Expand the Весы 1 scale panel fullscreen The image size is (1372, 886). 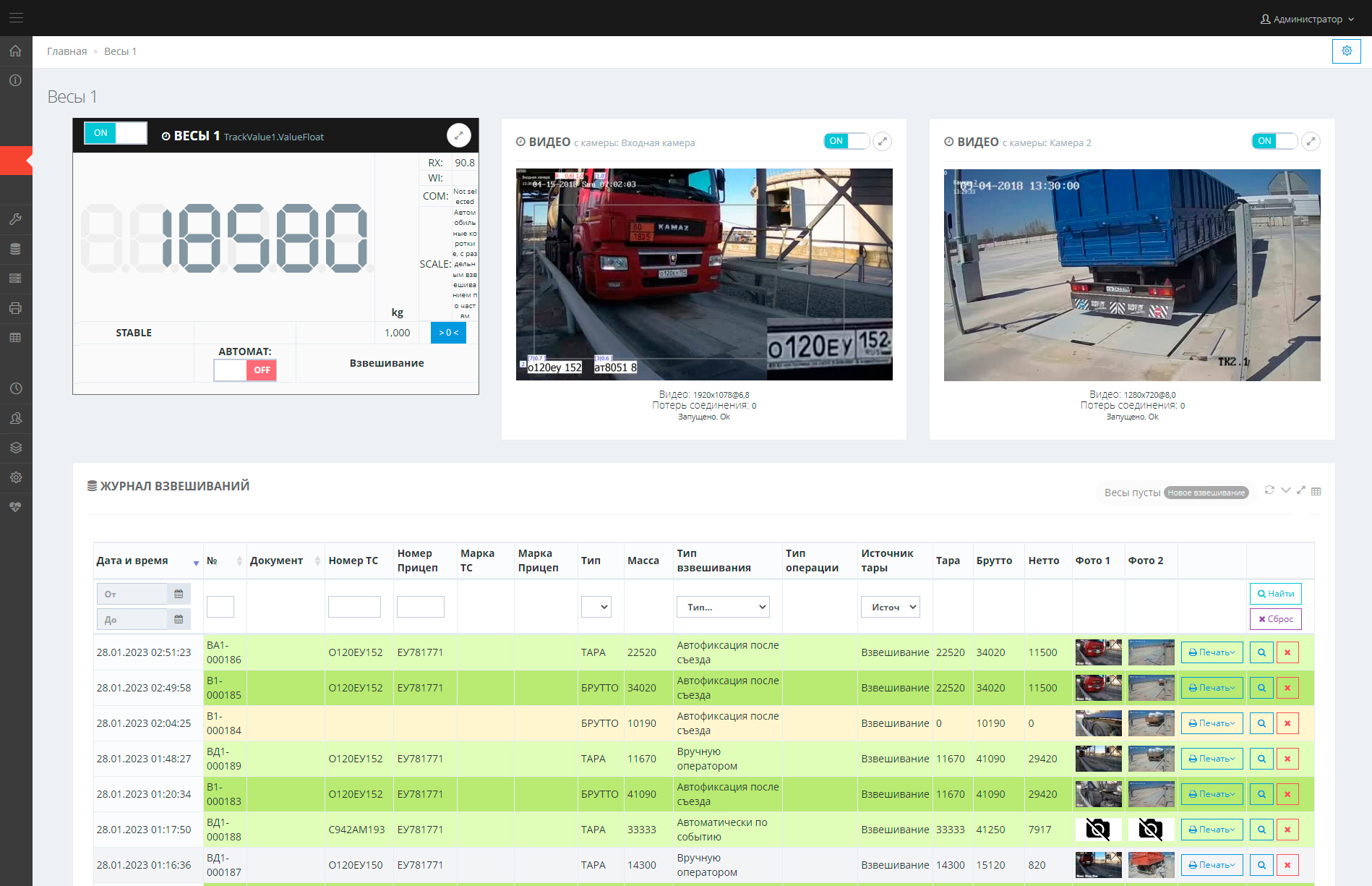tap(458, 135)
